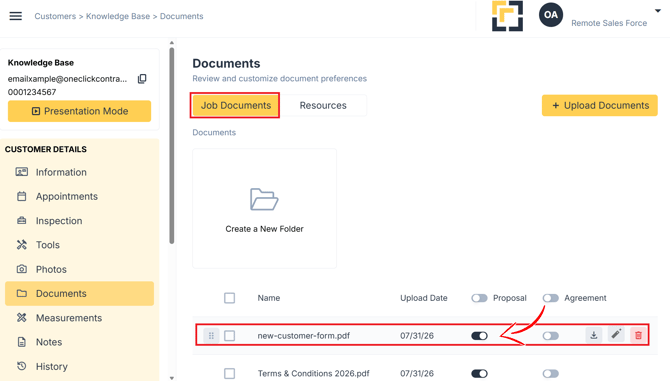Download new-customer-form.pdf
This screenshot has width=670, height=381.
click(594, 335)
